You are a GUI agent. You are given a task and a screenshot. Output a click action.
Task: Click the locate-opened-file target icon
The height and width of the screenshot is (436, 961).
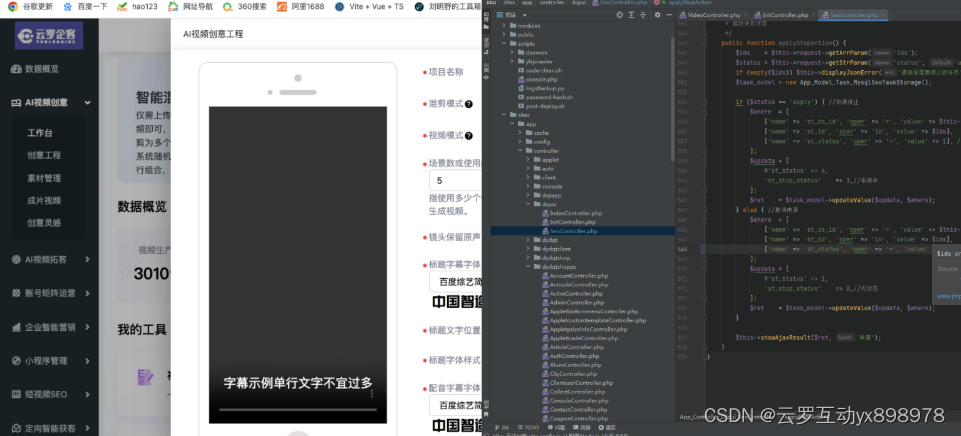coord(619,15)
